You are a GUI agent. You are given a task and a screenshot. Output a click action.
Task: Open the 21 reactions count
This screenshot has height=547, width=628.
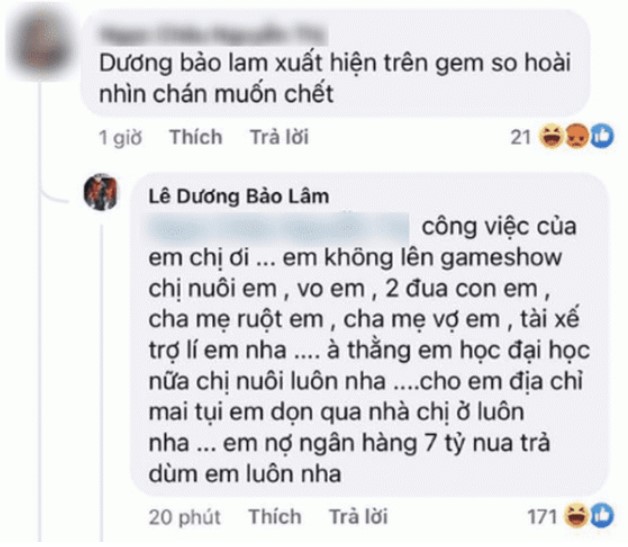pyautogui.click(x=521, y=137)
